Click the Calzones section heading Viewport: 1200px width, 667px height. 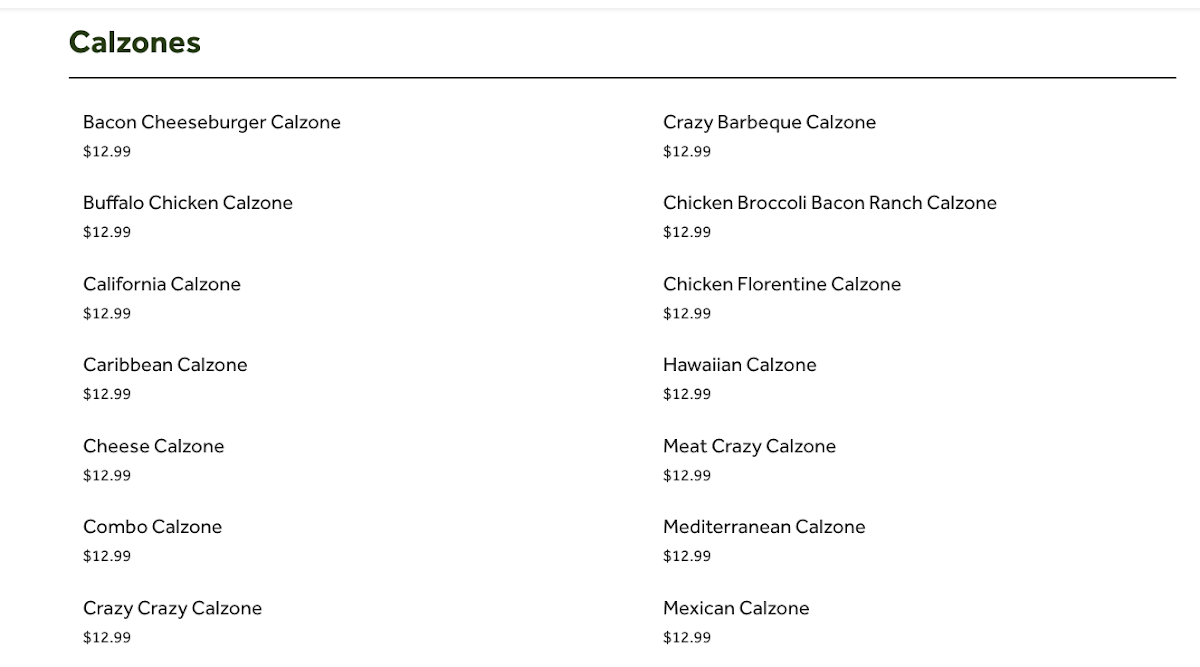click(135, 42)
